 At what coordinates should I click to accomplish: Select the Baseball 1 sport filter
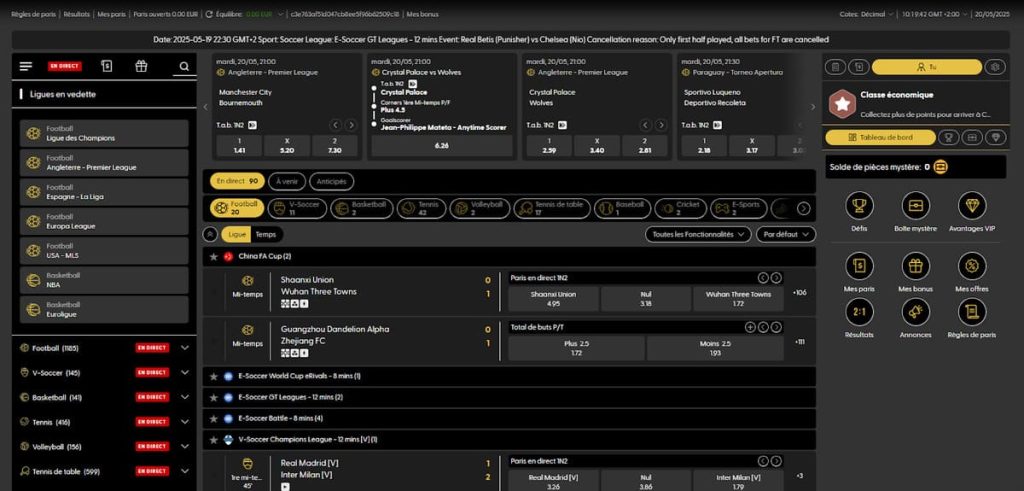[x=622, y=208]
